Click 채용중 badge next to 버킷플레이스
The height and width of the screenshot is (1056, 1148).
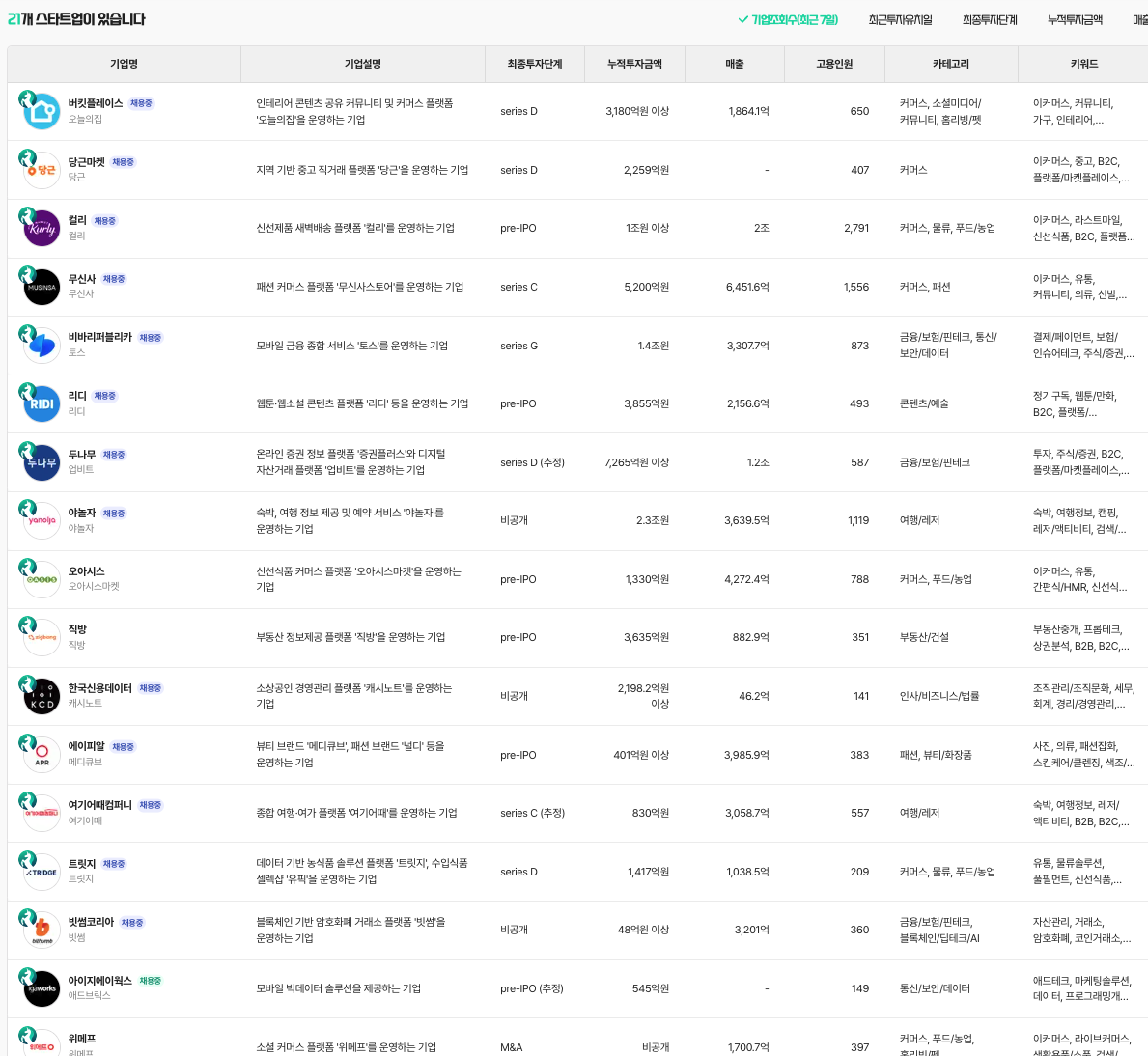[x=141, y=103]
